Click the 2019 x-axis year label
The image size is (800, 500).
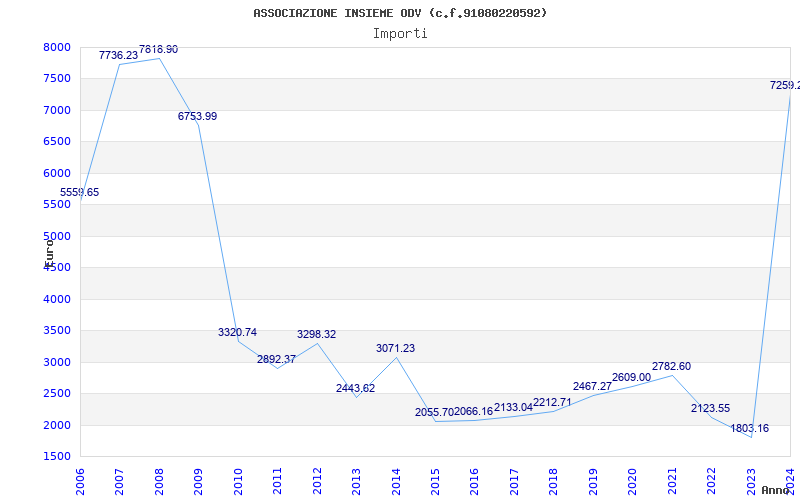coord(593,482)
